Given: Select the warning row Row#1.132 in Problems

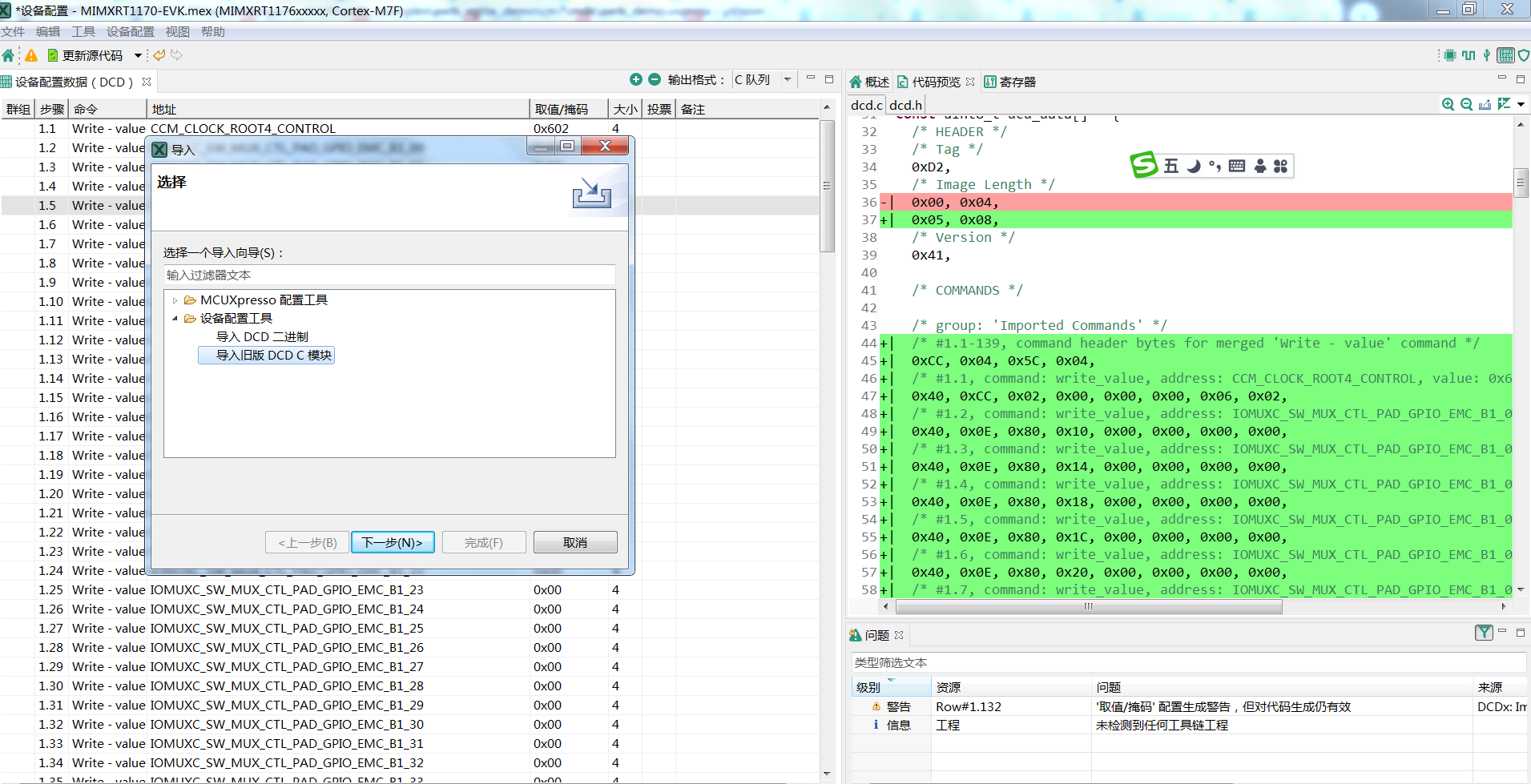Looking at the screenshot, I should click(x=1190, y=706).
